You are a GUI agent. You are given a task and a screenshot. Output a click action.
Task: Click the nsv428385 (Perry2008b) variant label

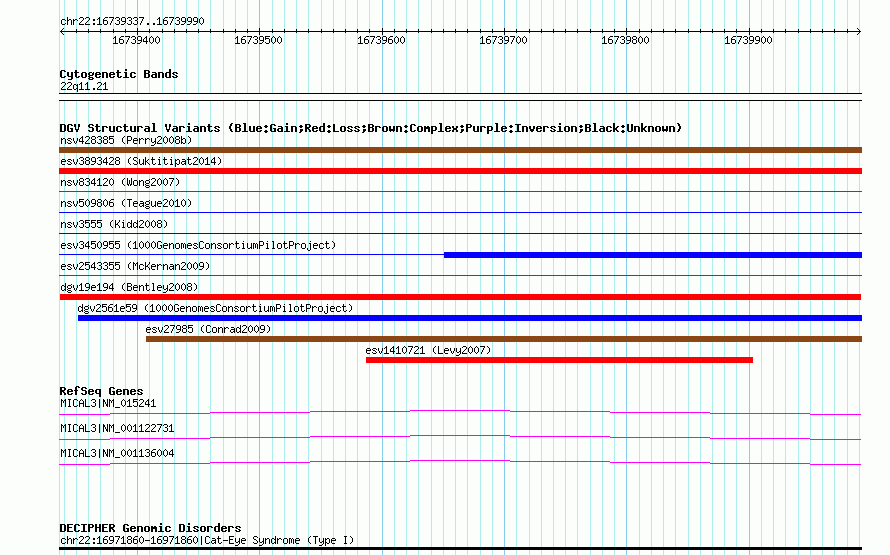click(x=126, y=140)
